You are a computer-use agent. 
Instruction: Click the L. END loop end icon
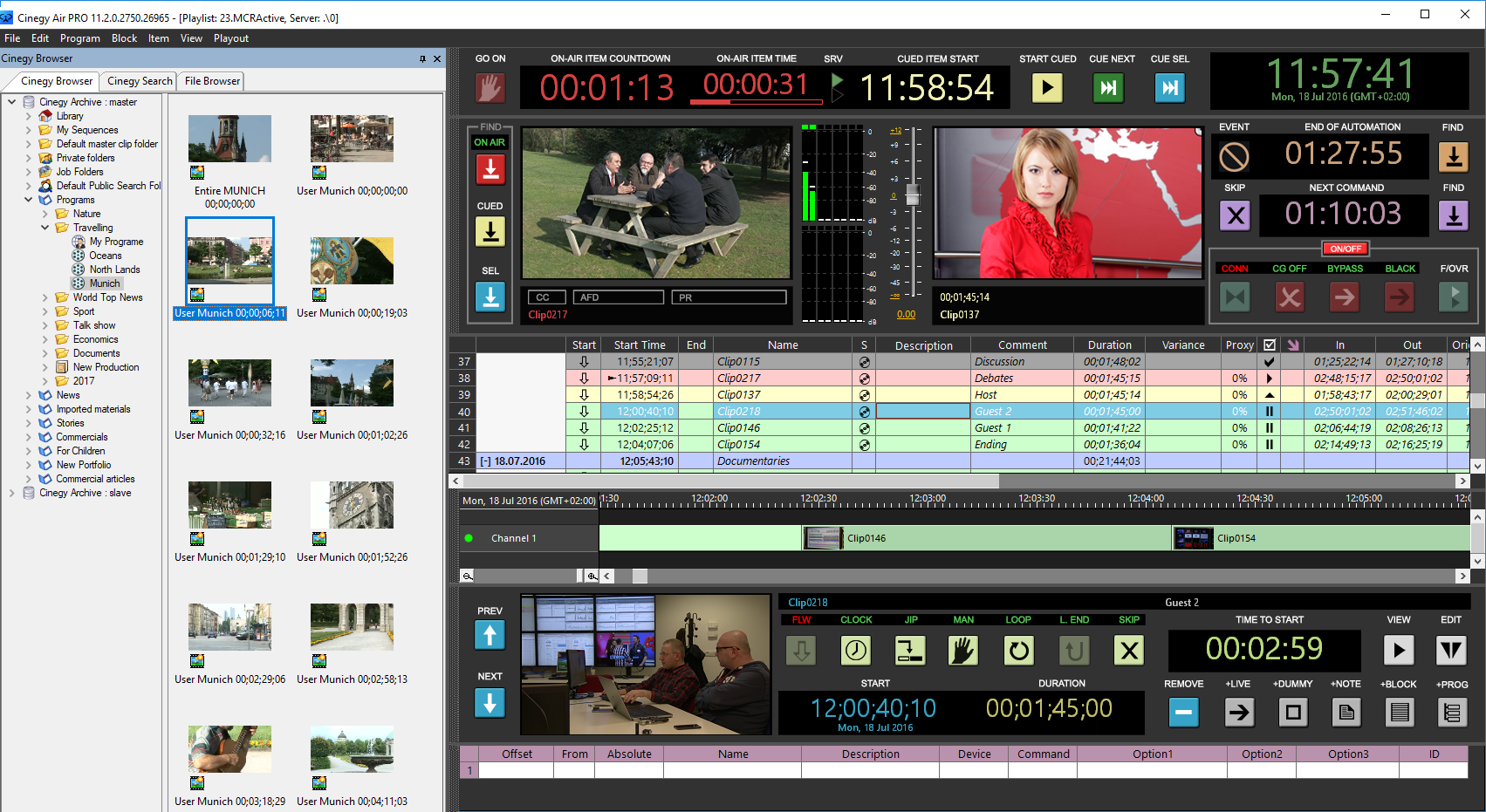[x=1074, y=651]
